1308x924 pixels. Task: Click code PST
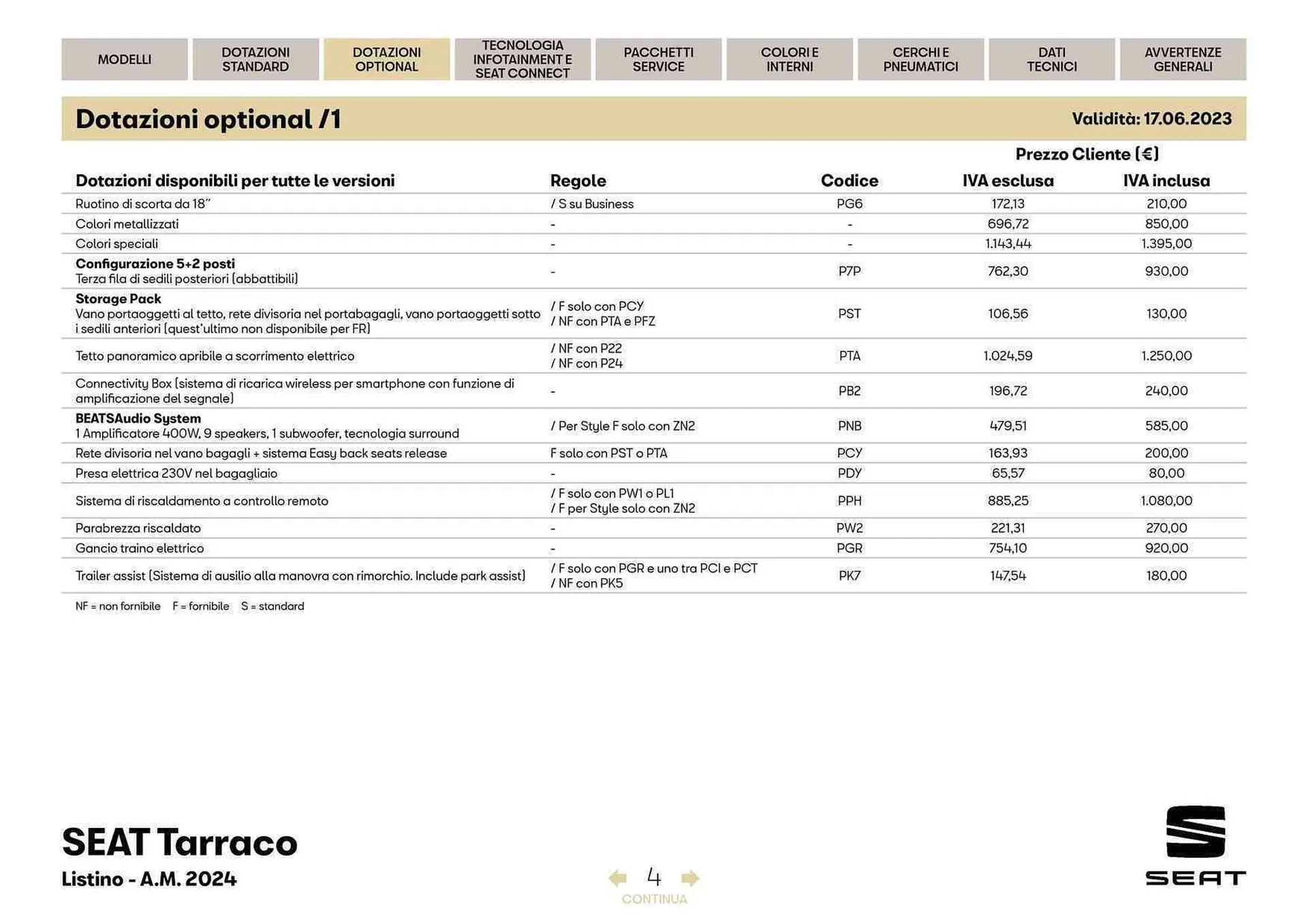pos(850,314)
